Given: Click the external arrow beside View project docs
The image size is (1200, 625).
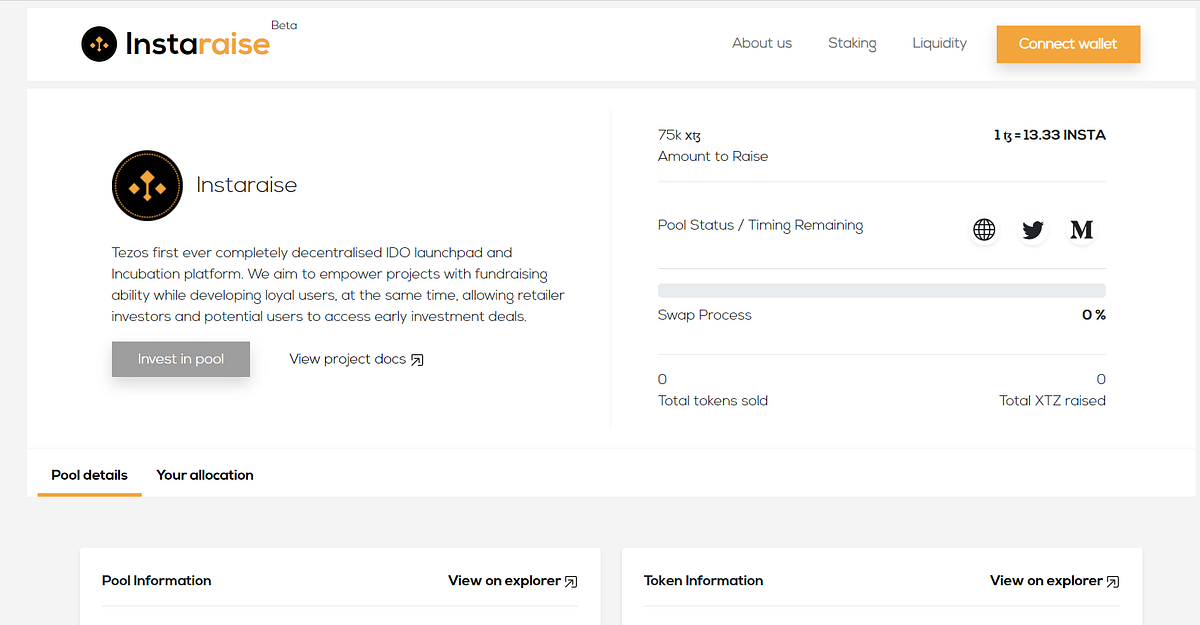Looking at the screenshot, I should (417, 360).
